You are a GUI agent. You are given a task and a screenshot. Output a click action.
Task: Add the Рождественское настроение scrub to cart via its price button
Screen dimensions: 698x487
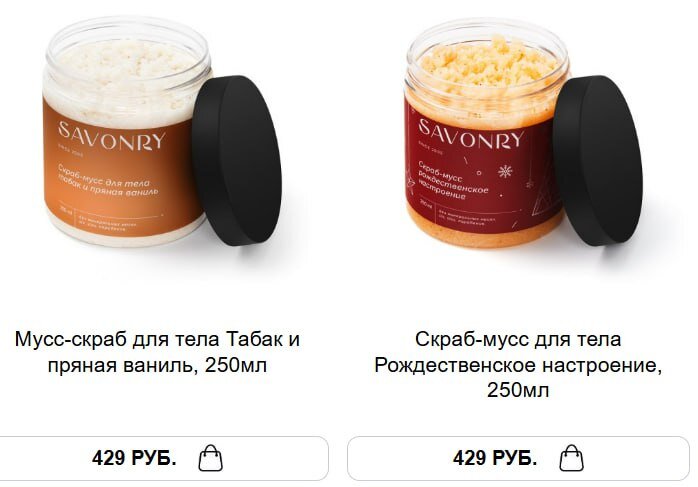[x=518, y=458]
